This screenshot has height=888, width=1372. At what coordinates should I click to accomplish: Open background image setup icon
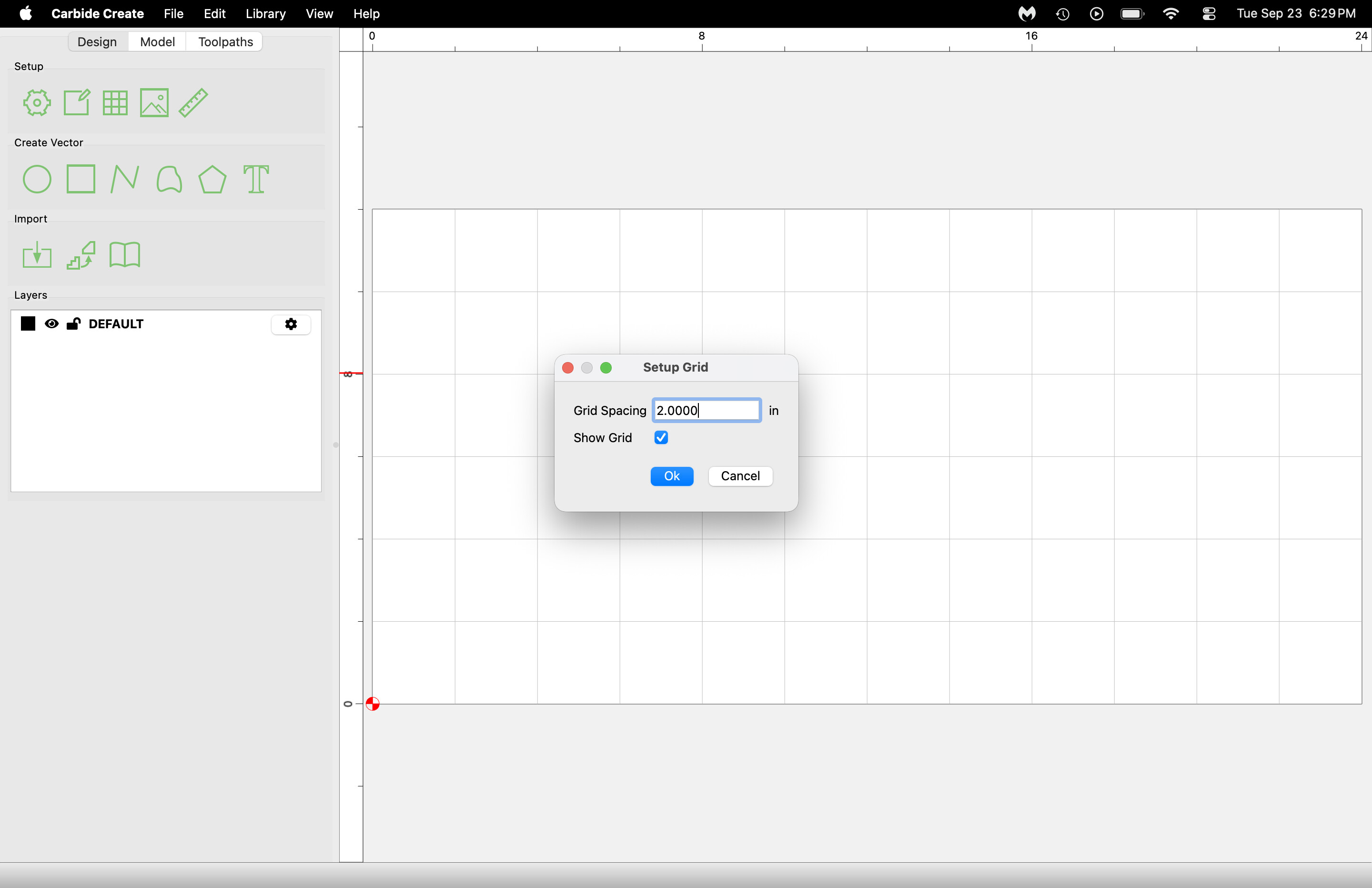tap(154, 103)
